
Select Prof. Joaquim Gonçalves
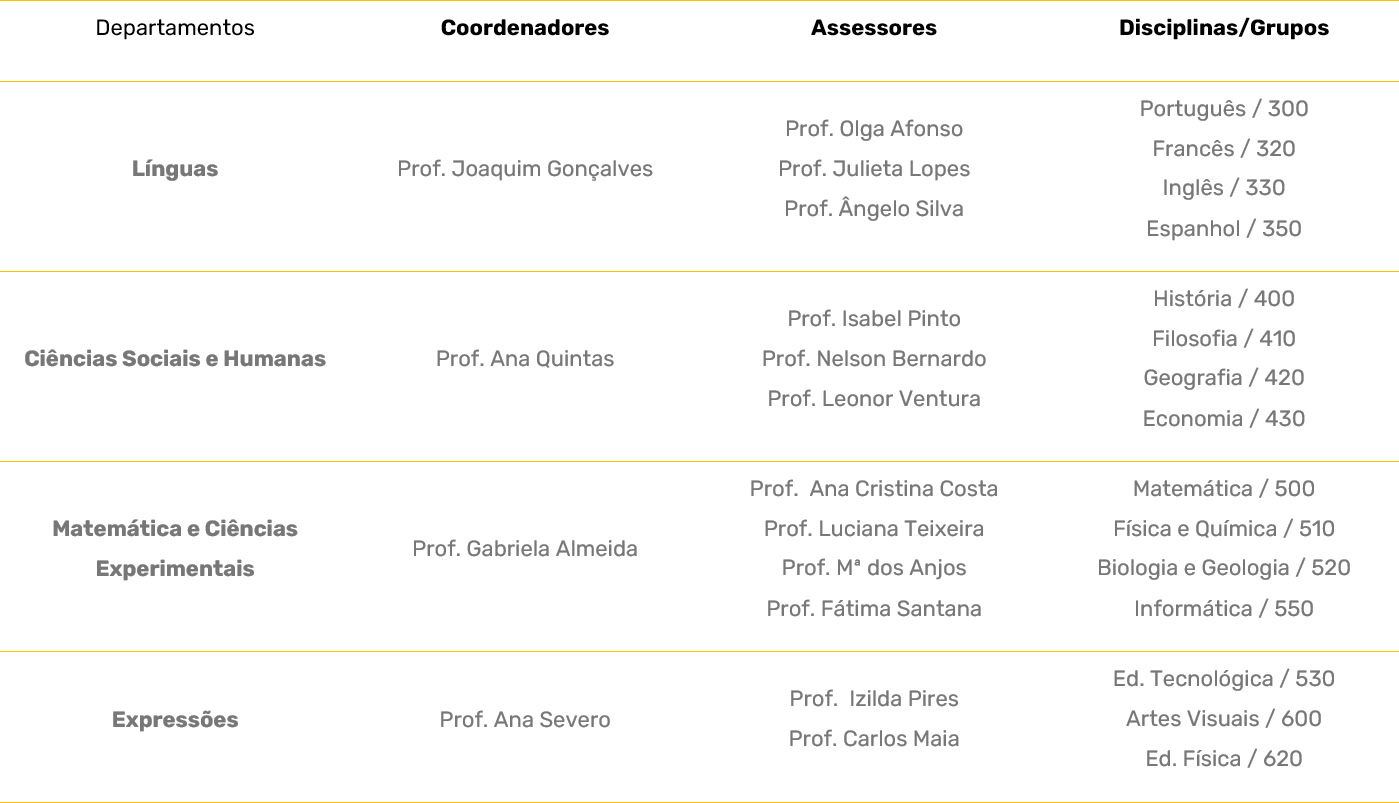(525, 169)
